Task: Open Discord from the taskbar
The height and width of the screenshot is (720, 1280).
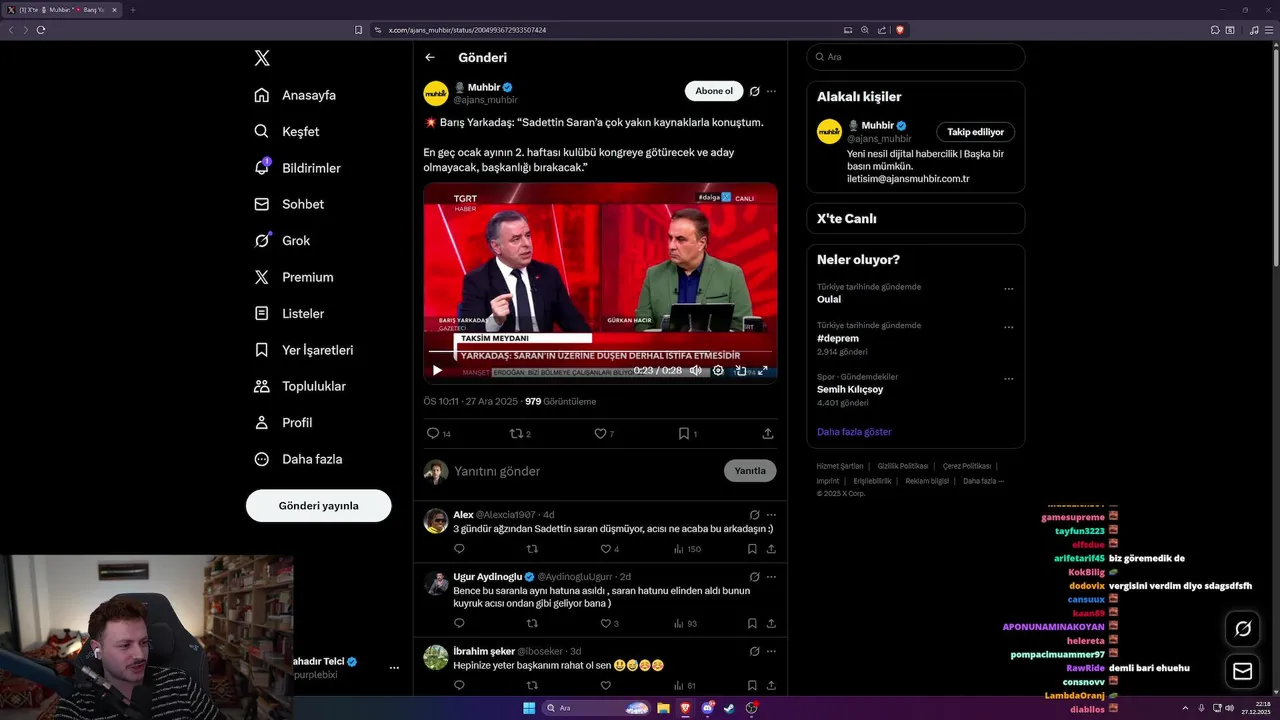Action: click(707, 708)
